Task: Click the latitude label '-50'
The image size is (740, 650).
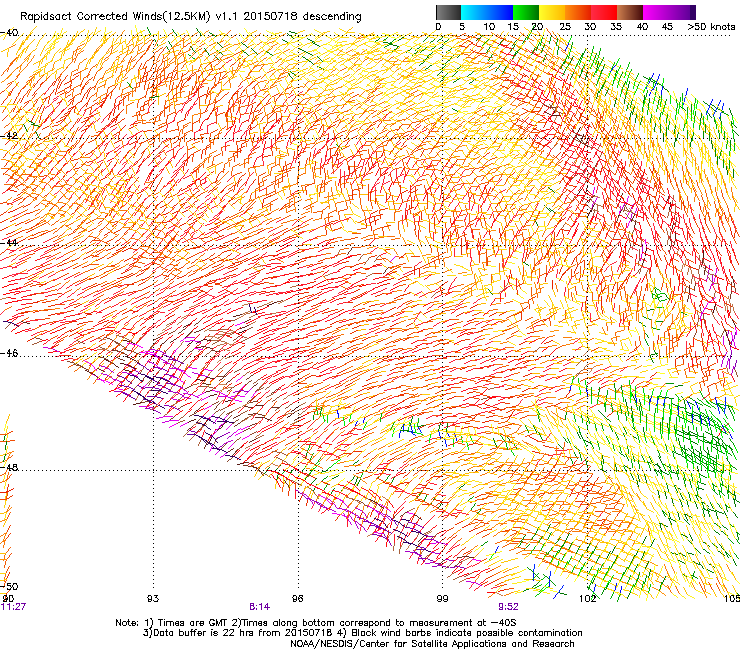Action: click(9, 586)
